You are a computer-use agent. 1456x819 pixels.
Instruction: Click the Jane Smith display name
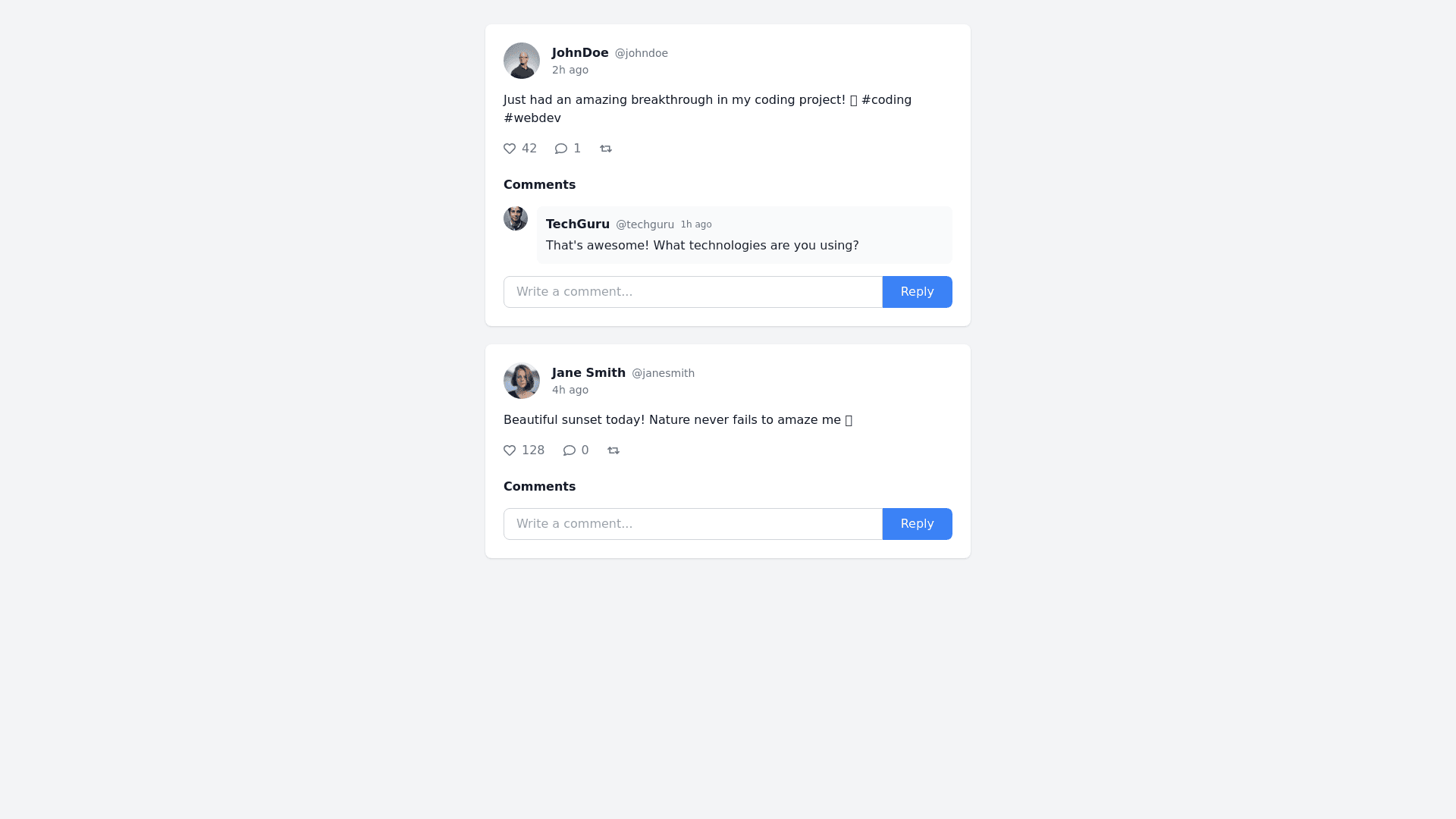588,373
